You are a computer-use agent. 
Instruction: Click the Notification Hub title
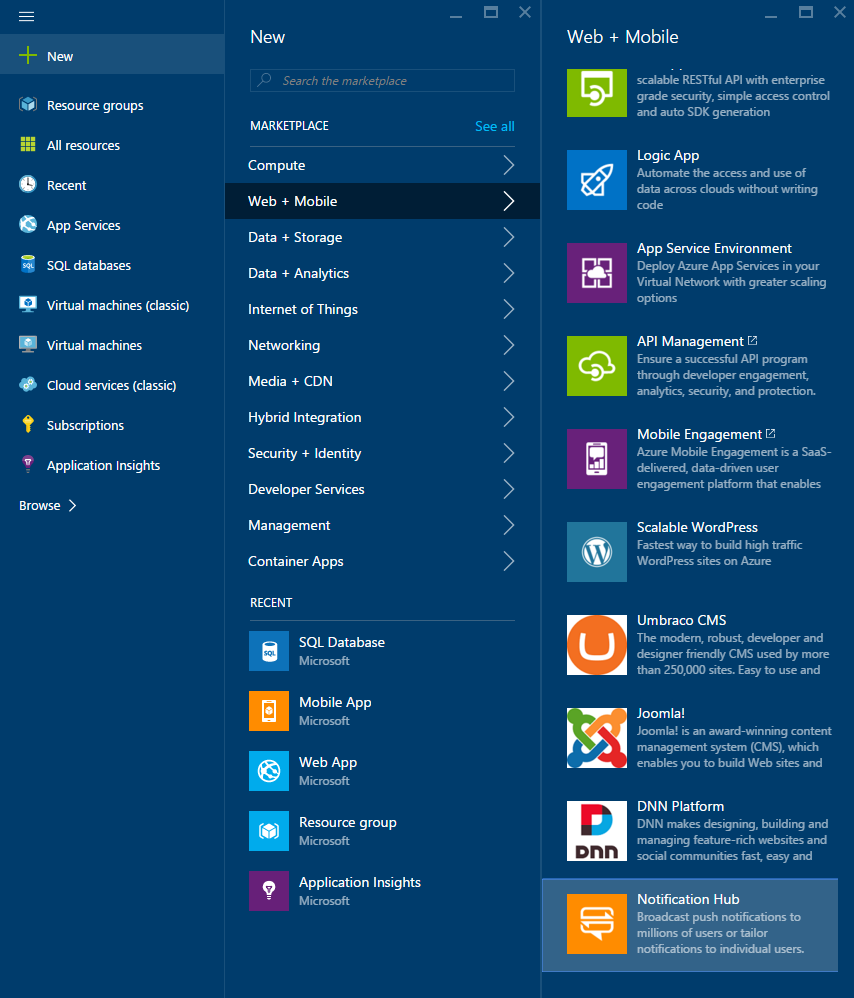688,899
